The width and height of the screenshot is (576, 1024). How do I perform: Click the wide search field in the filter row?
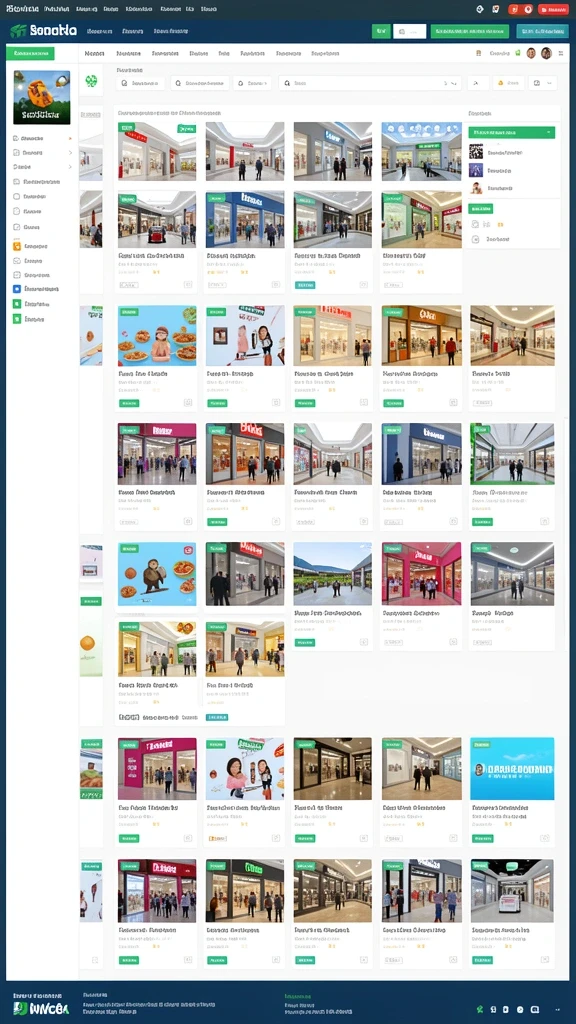tap(370, 83)
